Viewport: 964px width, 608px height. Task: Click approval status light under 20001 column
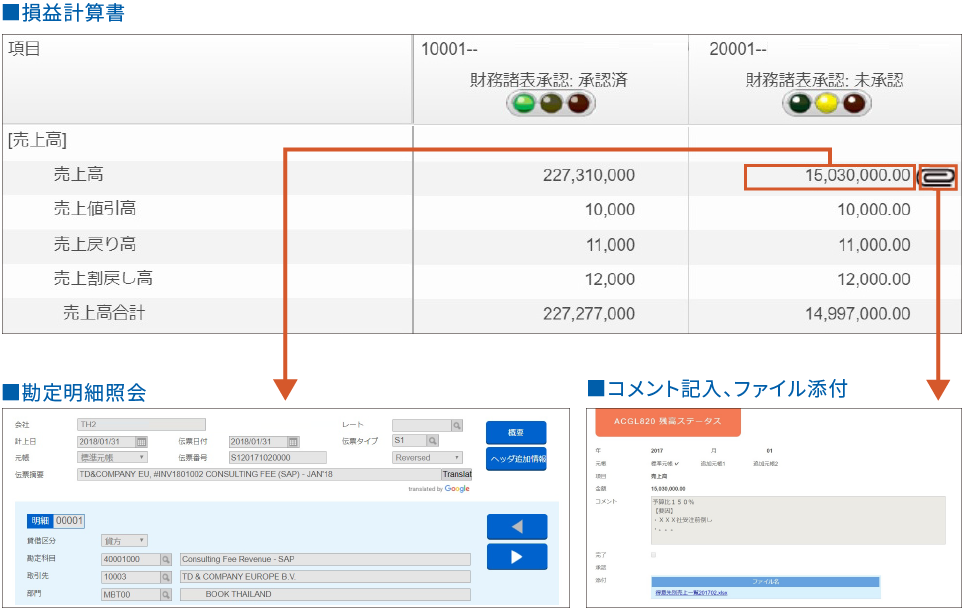point(825,104)
